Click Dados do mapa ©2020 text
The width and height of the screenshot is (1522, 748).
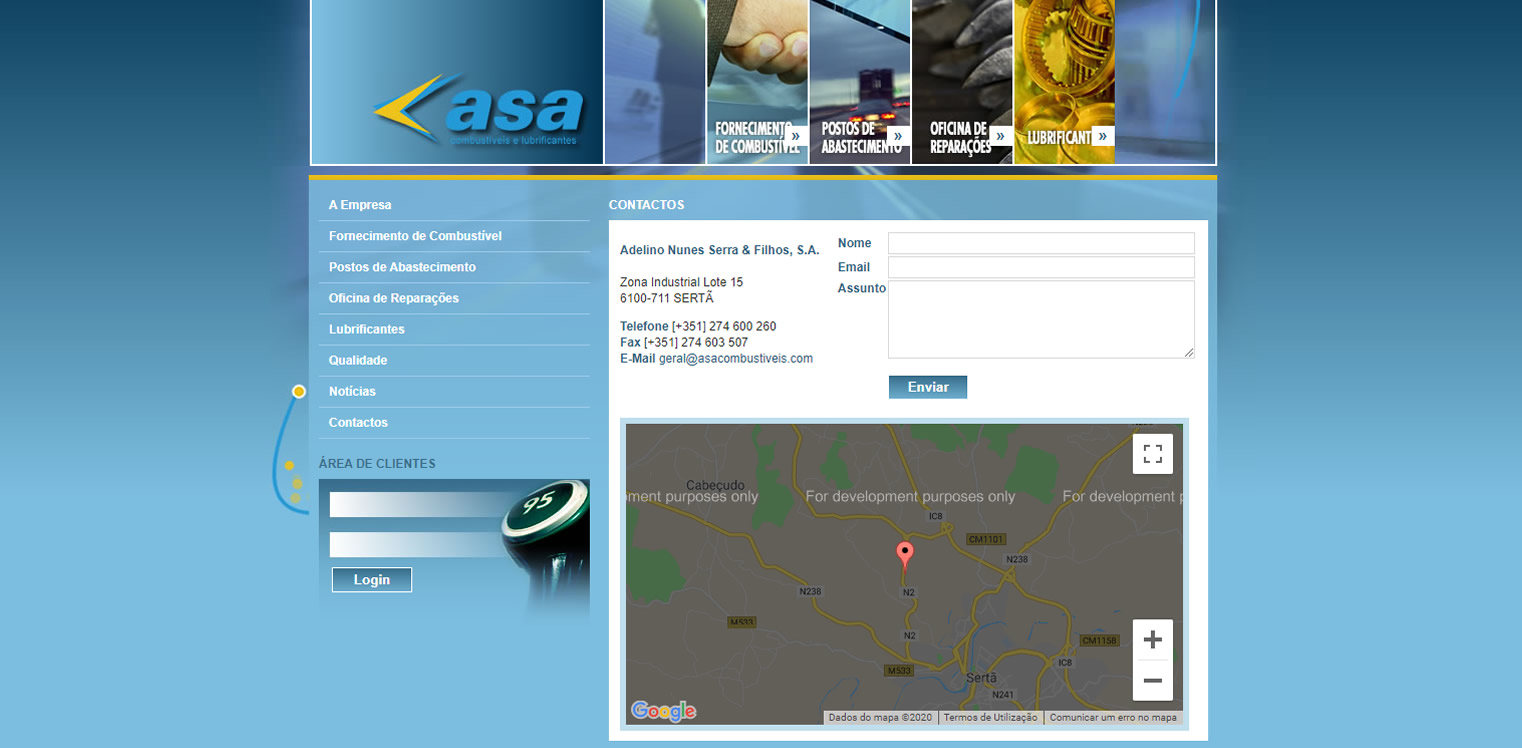click(880, 717)
